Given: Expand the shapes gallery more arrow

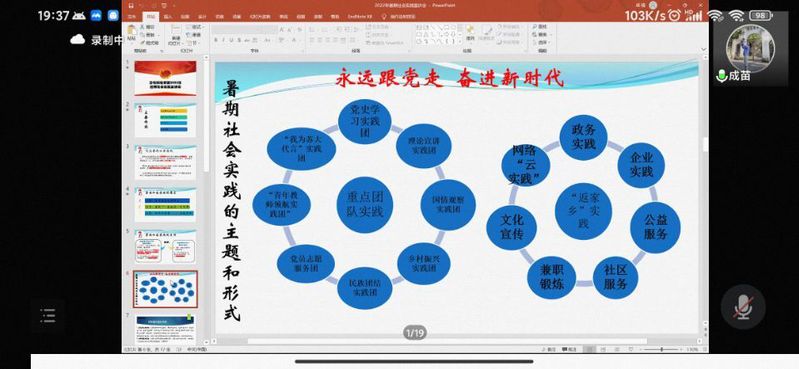Looking at the screenshot, I should click(x=459, y=42).
